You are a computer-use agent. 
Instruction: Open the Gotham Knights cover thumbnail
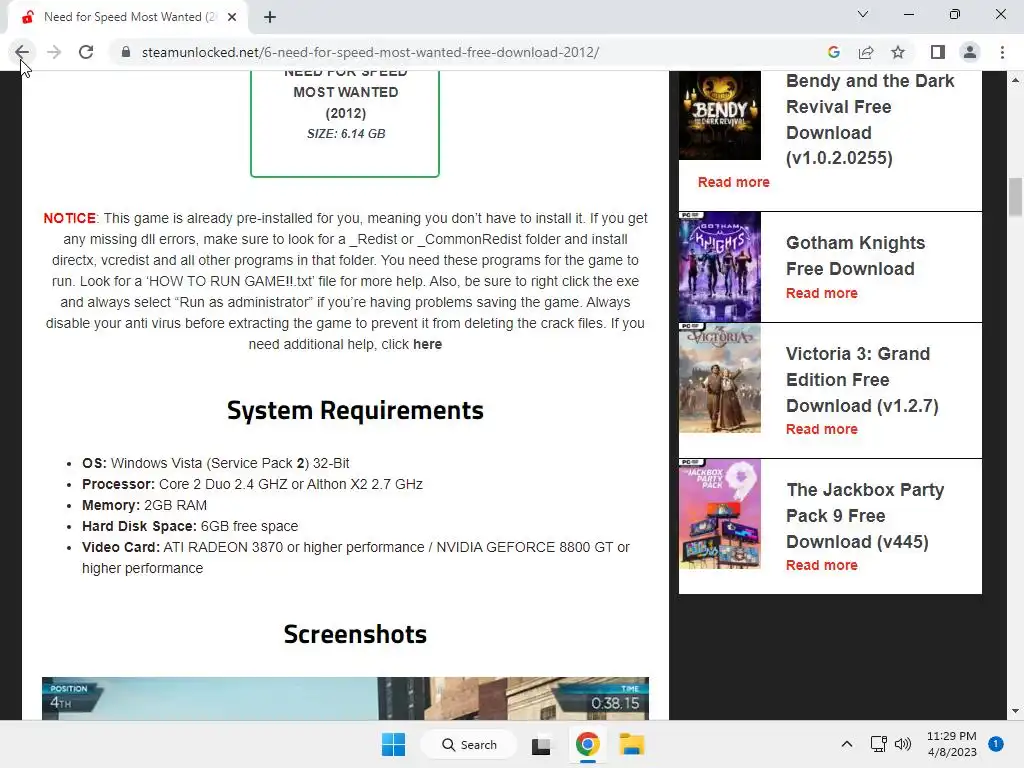coord(720,266)
